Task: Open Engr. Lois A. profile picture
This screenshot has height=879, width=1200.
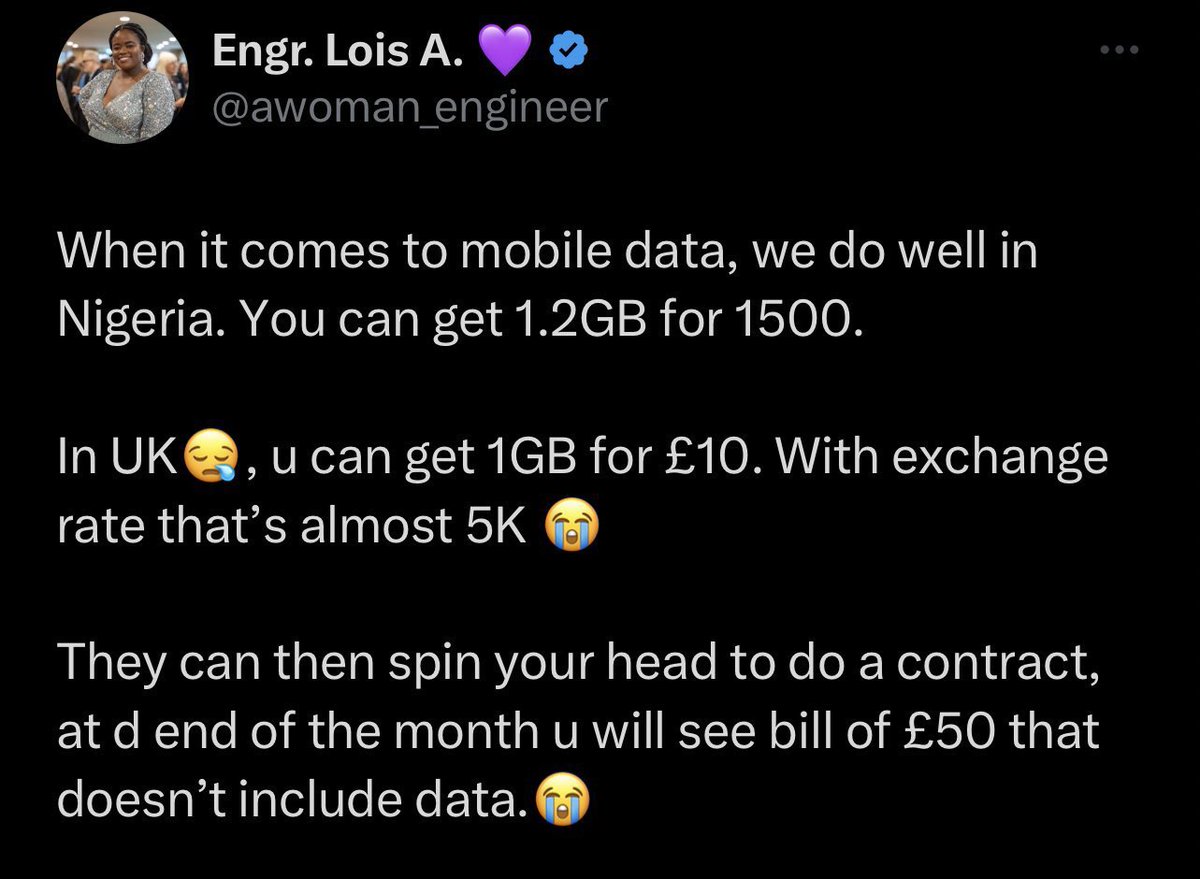Action: point(123,84)
